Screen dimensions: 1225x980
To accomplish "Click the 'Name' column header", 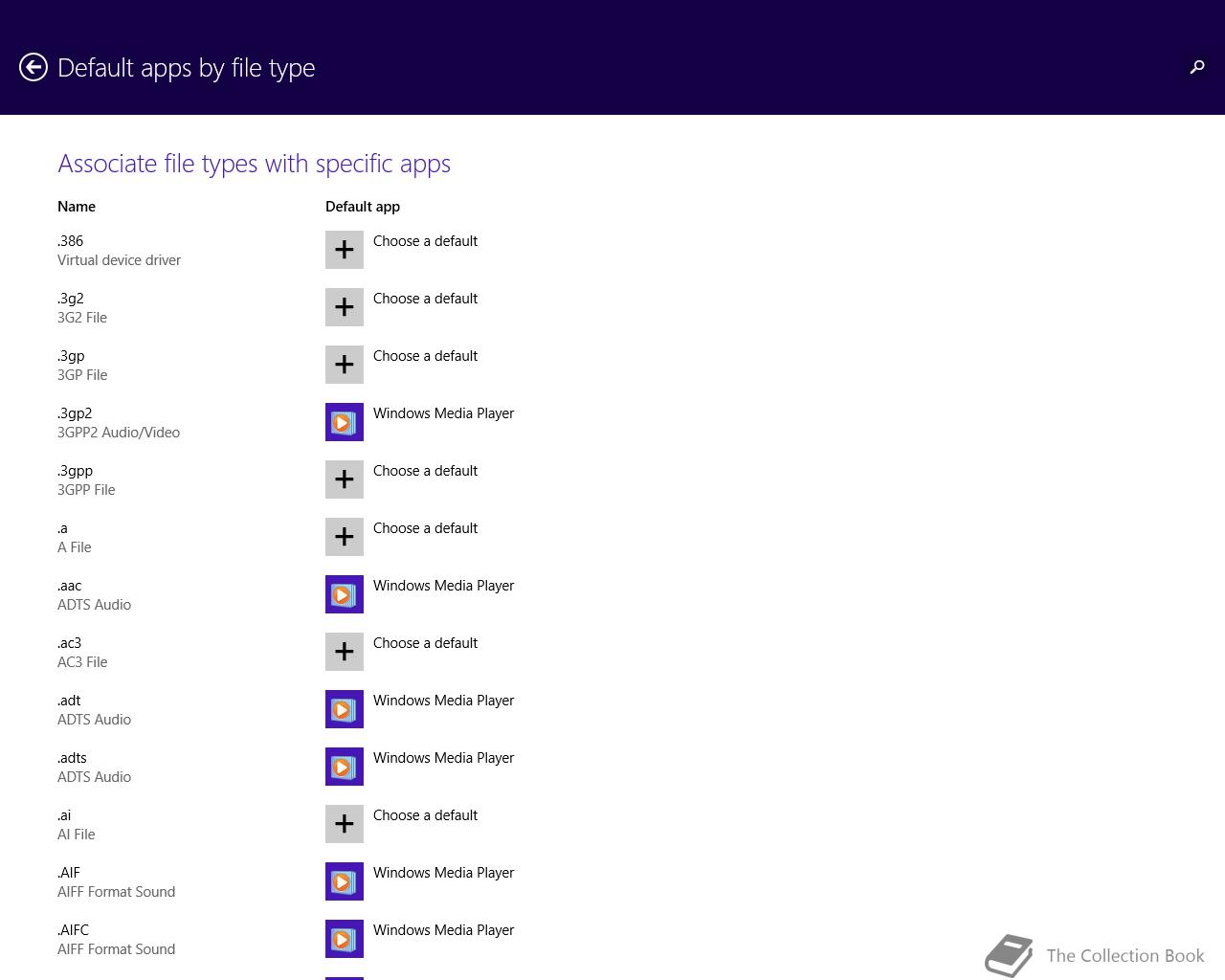I will pos(77,207).
